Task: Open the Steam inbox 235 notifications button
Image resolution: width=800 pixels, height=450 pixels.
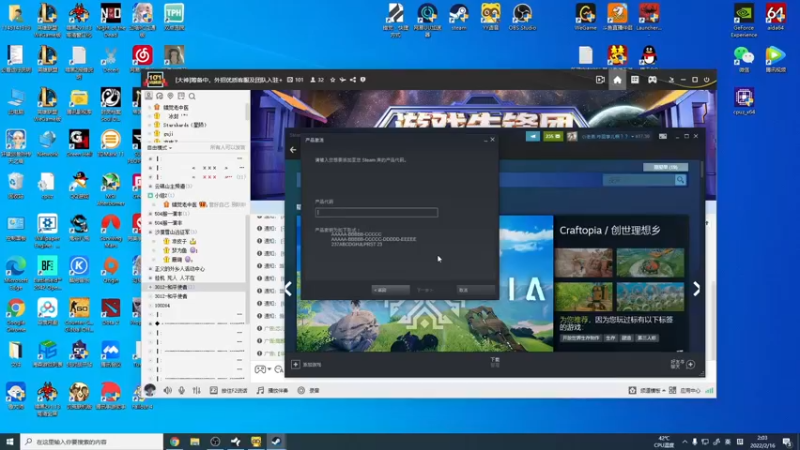Action: coord(553,136)
